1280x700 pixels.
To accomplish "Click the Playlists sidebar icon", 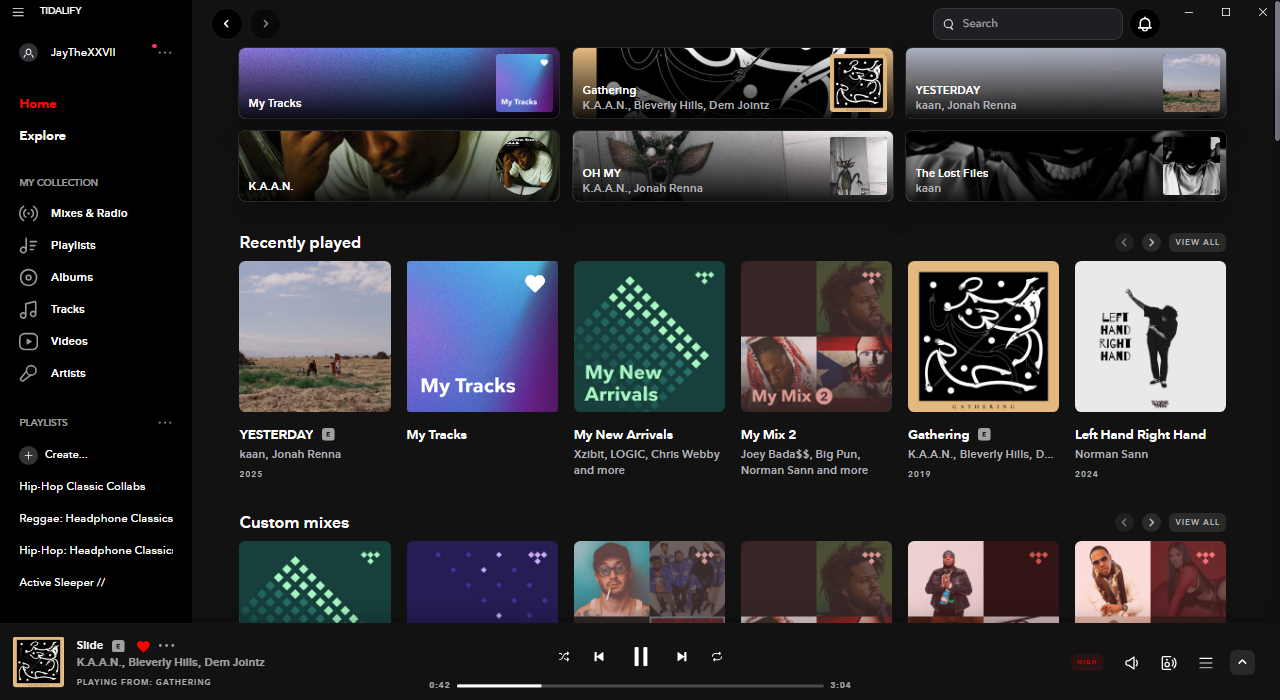I will (29, 245).
